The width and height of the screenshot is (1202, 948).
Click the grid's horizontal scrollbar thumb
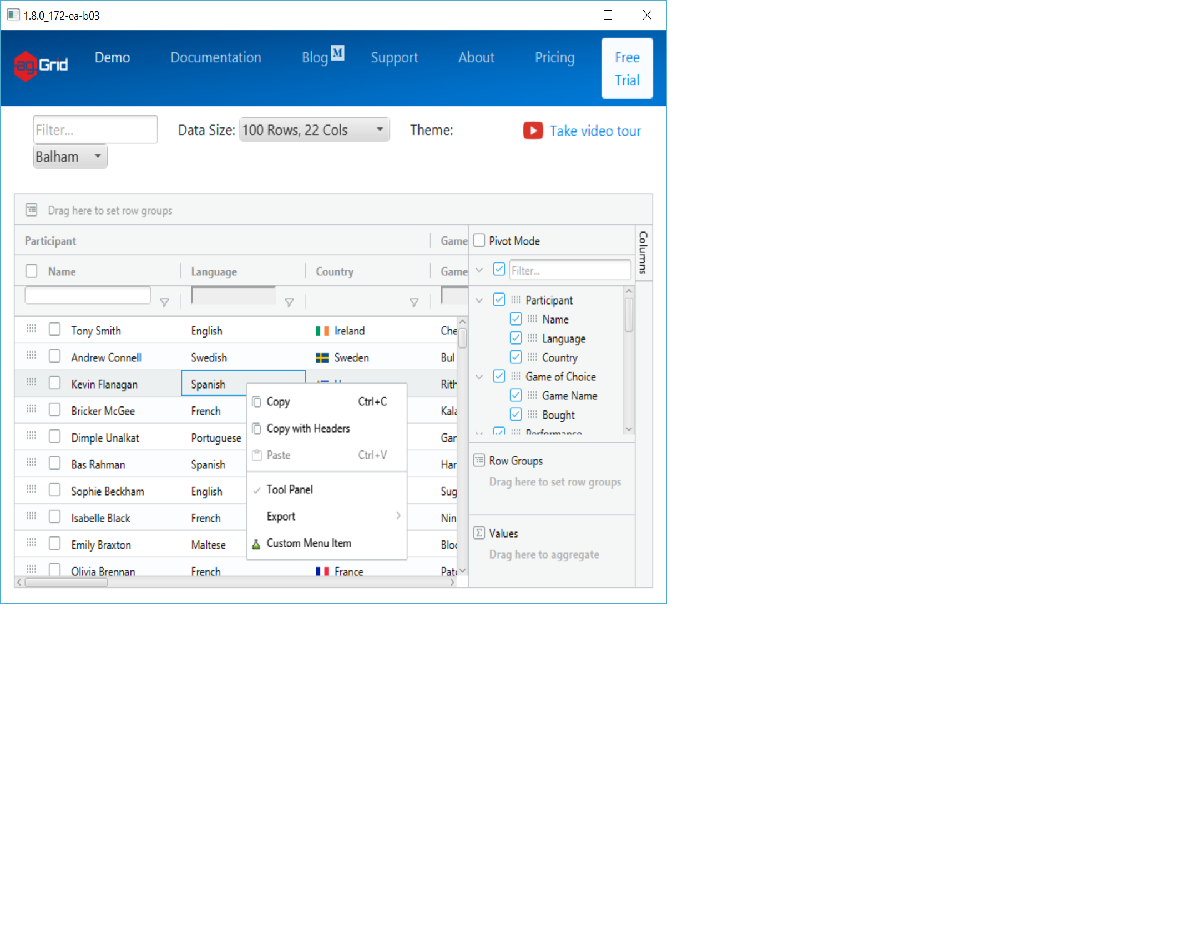pyautogui.click(x=66, y=582)
